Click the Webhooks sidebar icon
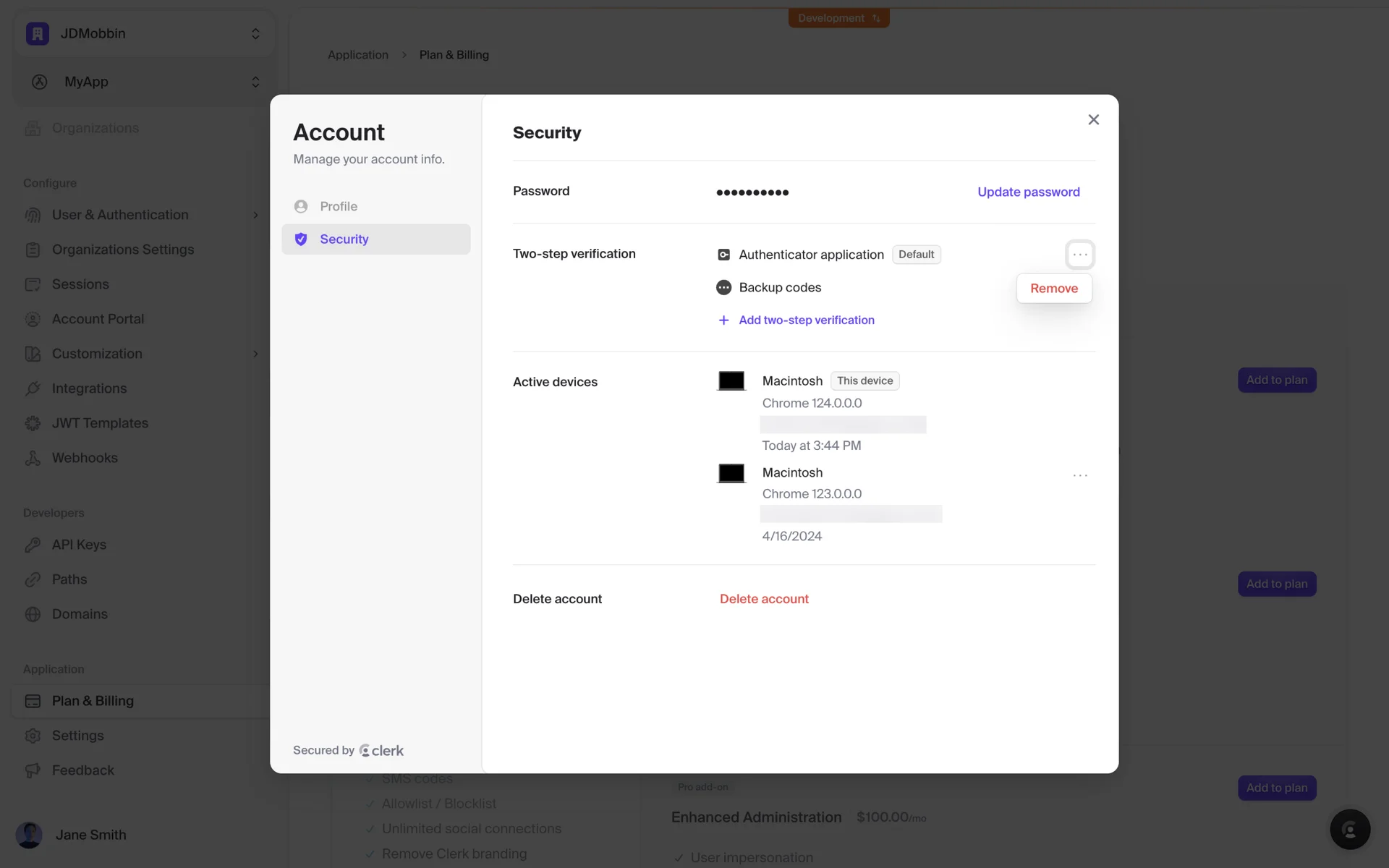The width and height of the screenshot is (1389, 868). click(33, 458)
